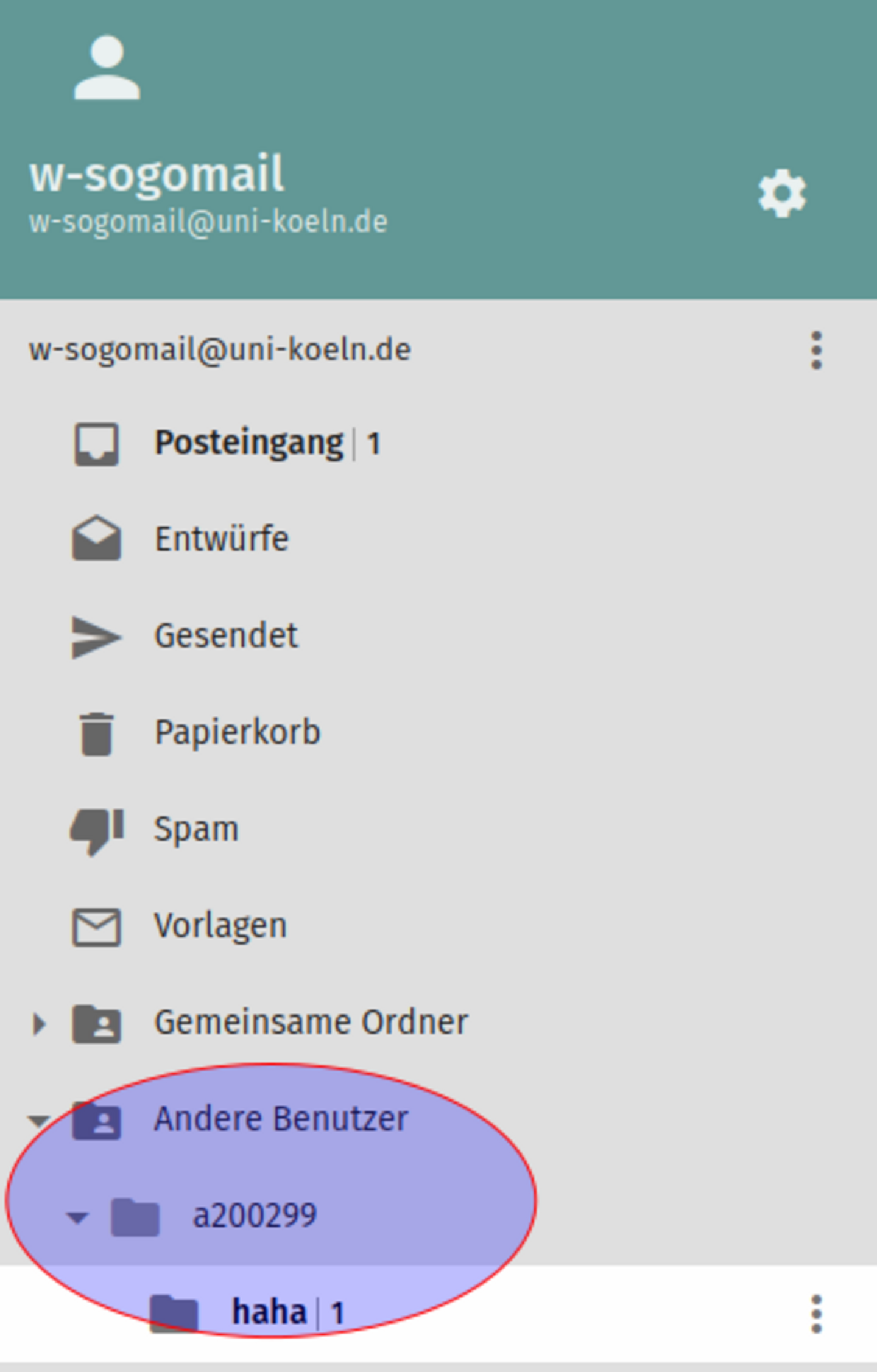The width and height of the screenshot is (877, 1372).
Task: Click the w-sogomail account name heading
Action: click(157, 175)
